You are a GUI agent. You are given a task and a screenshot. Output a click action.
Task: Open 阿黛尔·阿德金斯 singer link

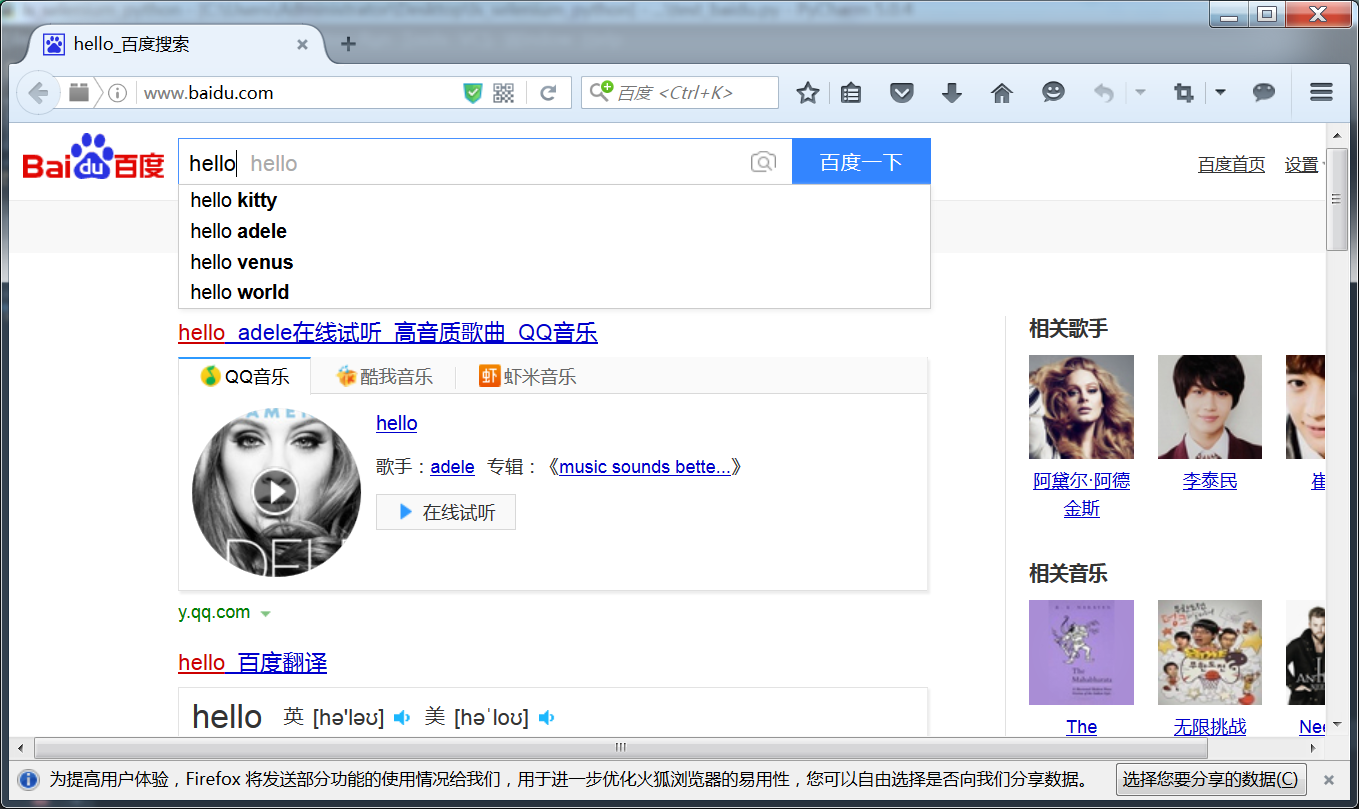(1082, 495)
